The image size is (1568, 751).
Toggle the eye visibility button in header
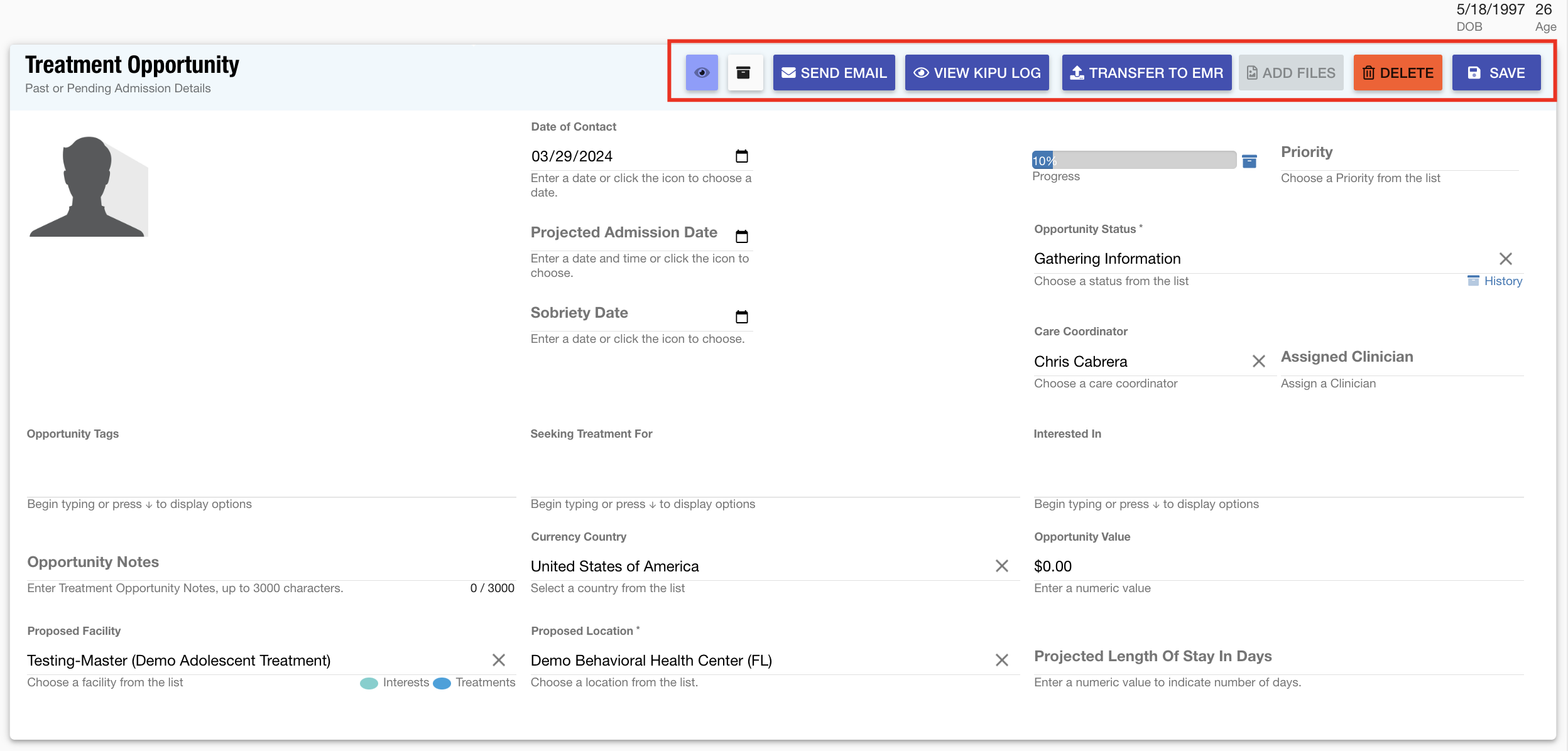click(x=702, y=73)
